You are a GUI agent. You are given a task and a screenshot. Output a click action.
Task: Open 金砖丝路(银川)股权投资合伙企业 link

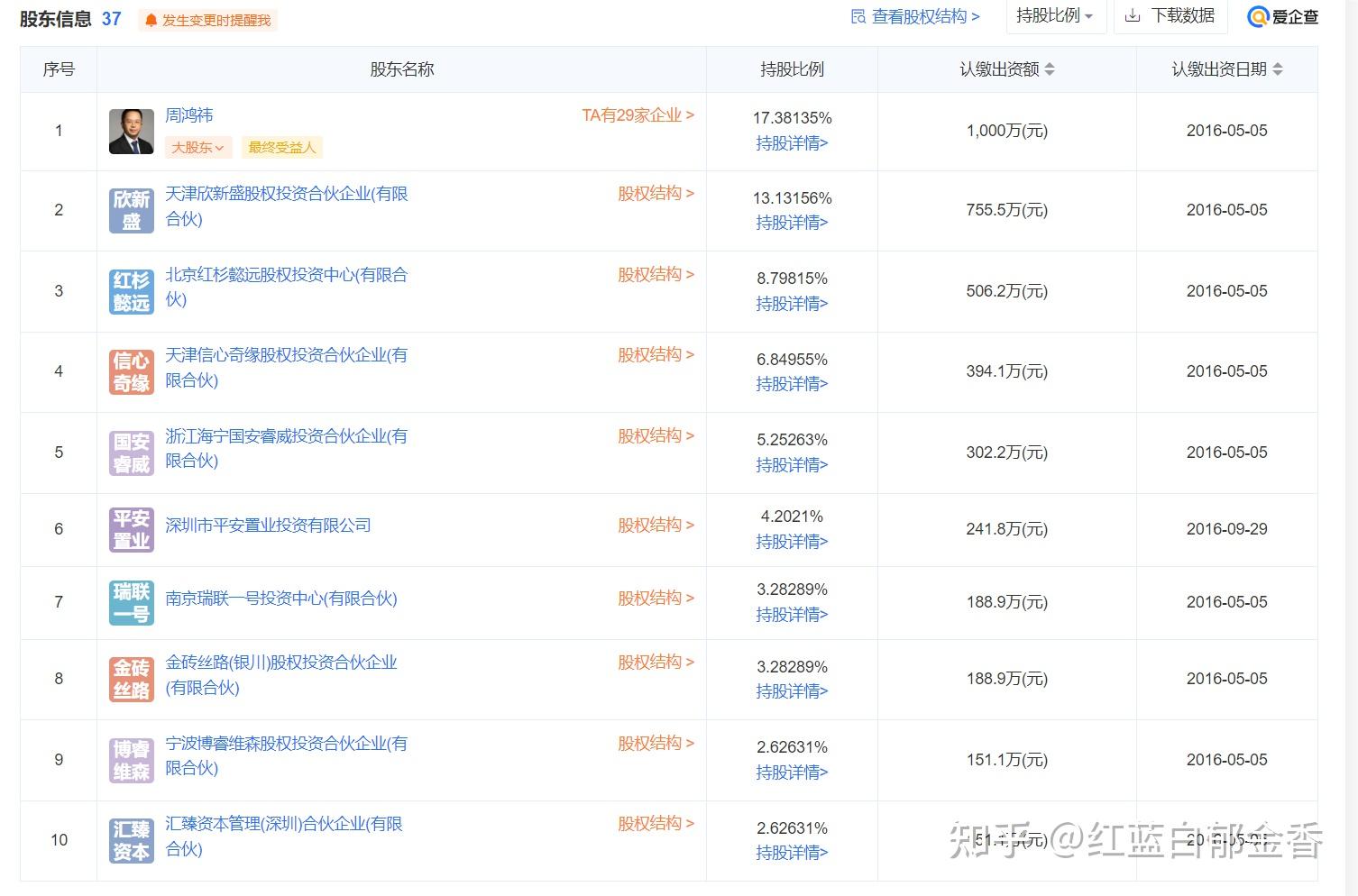[281, 675]
